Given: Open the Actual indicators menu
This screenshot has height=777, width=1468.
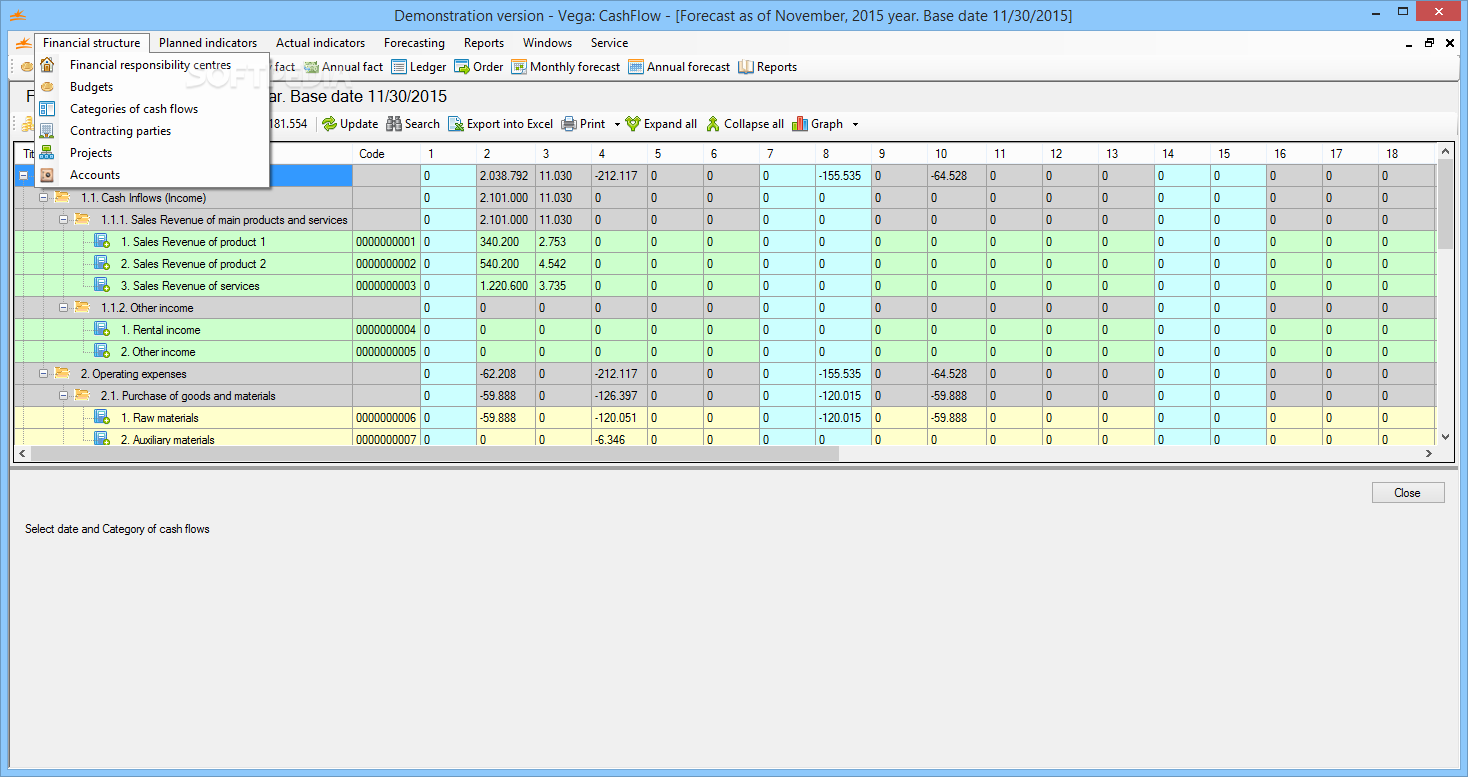Looking at the screenshot, I should (x=320, y=43).
